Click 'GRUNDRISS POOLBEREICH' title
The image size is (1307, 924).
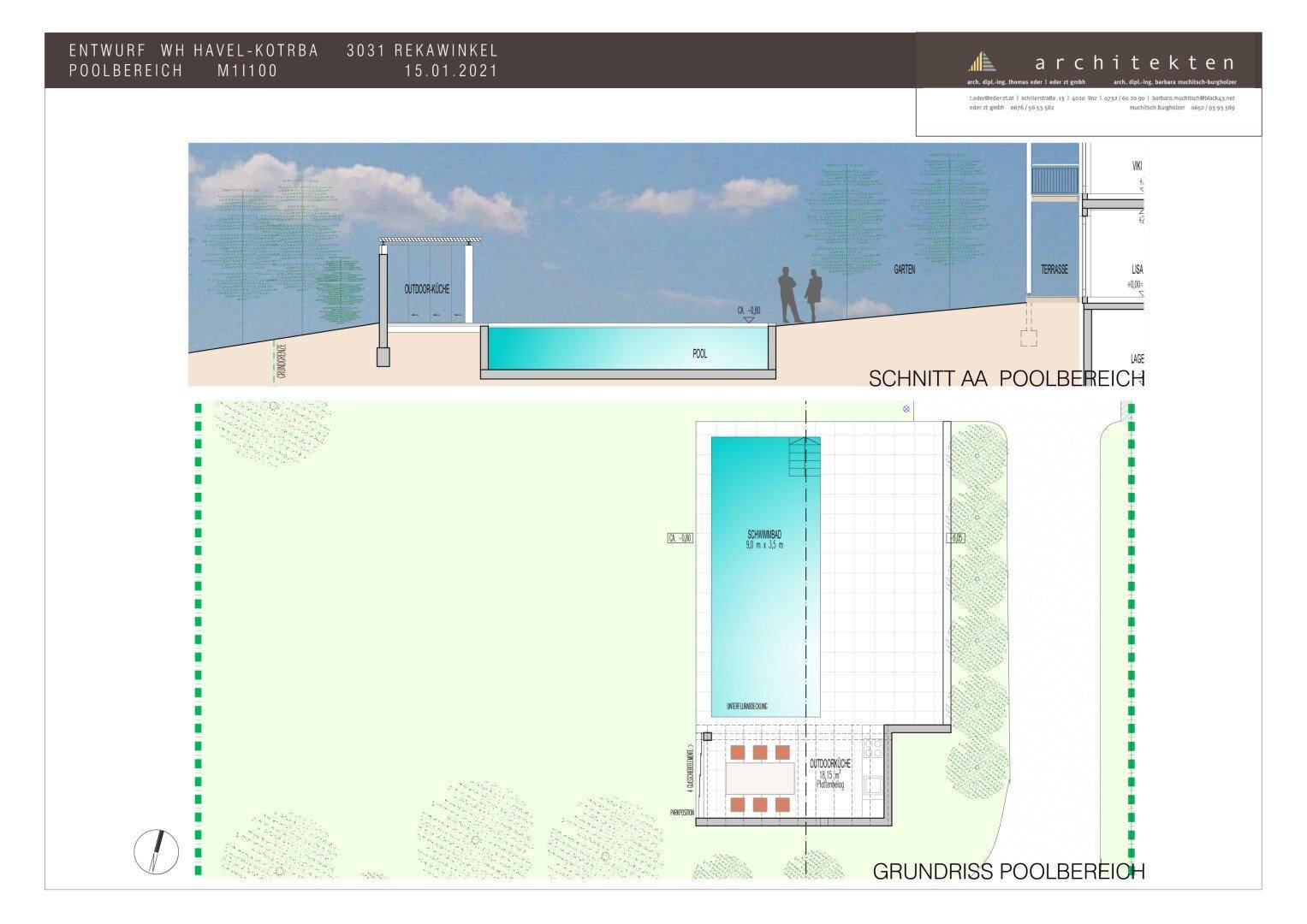coord(1008,872)
